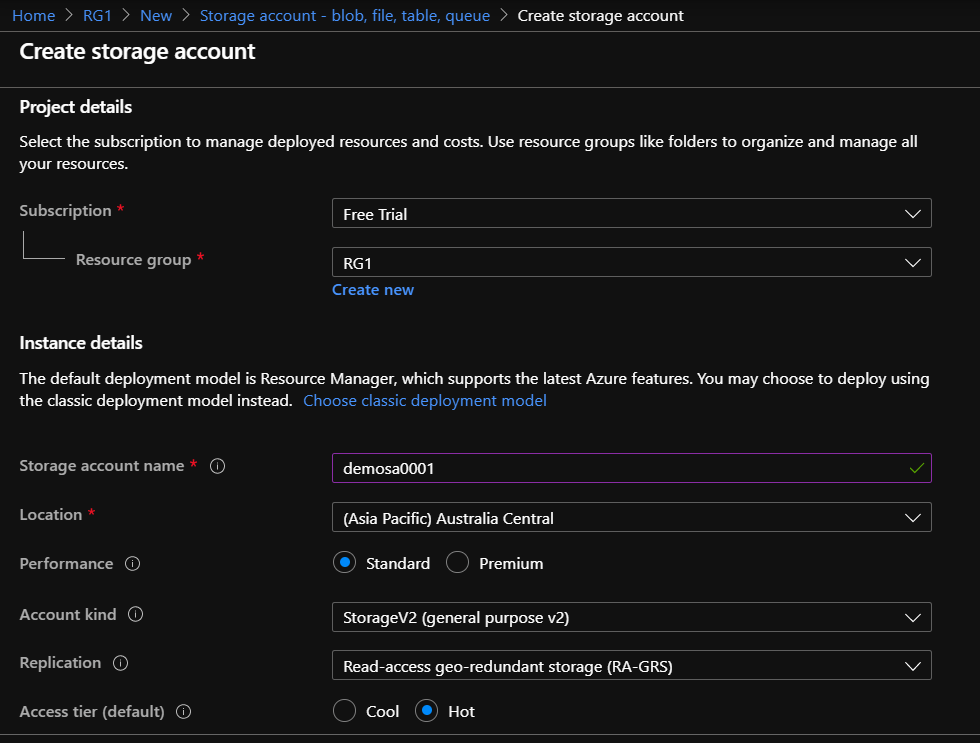Viewport: 980px width, 743px height.
Task: Select Premium performance option
Action: [457, 563]
